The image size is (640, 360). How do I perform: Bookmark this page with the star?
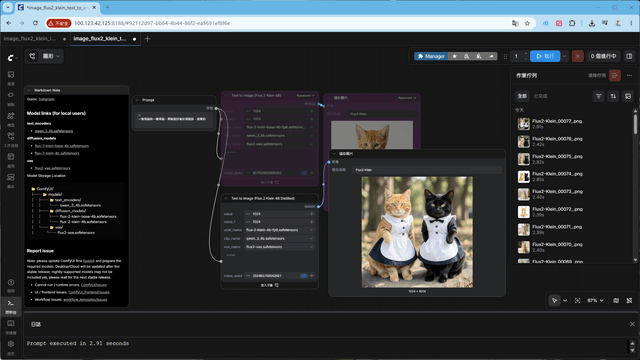pyautogui.click(x=527, y=23)
